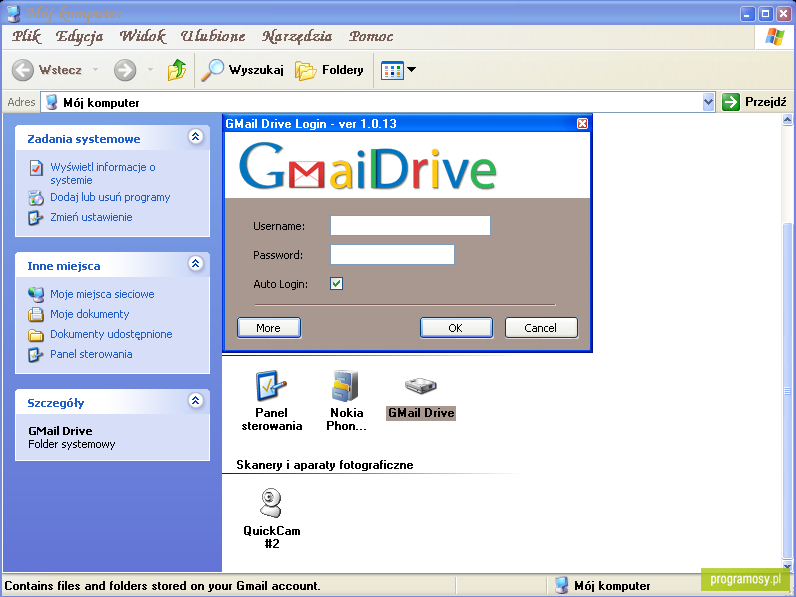Image resolution: width=796 pixels, height=597 pixels.
Task: Open the Pomoc menu
Action: coord(371,36)
